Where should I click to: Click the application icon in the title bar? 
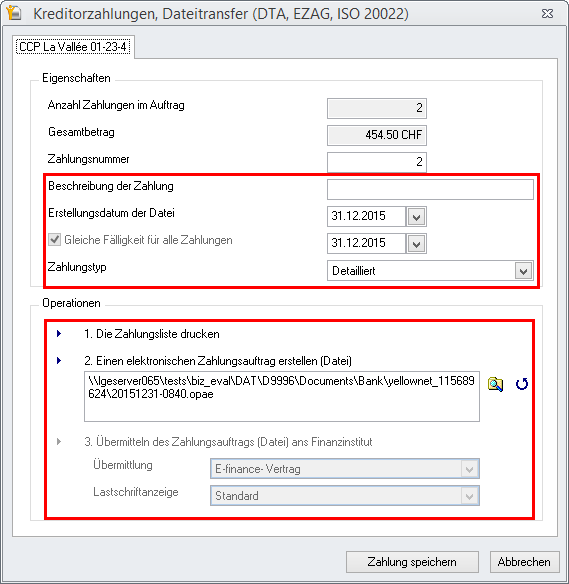[14, 13]
